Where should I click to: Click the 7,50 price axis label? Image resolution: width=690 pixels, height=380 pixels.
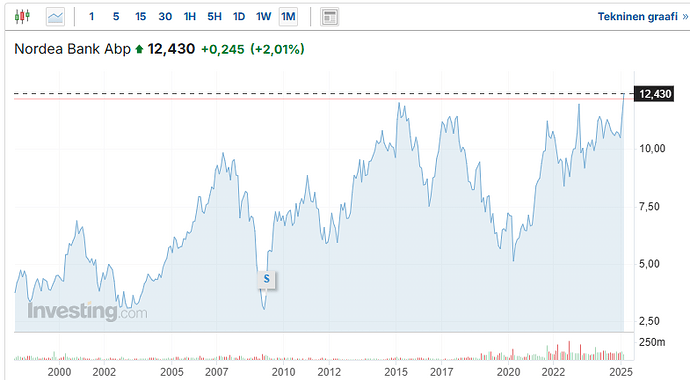(x=650, y=206)
